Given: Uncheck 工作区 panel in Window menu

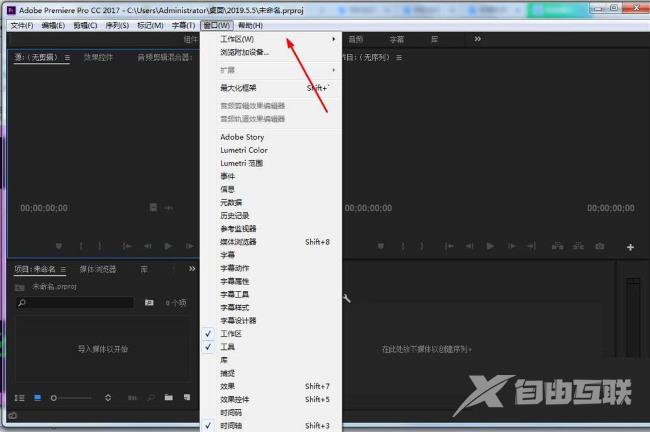Looking at the screenshot, I should [271, 334].
